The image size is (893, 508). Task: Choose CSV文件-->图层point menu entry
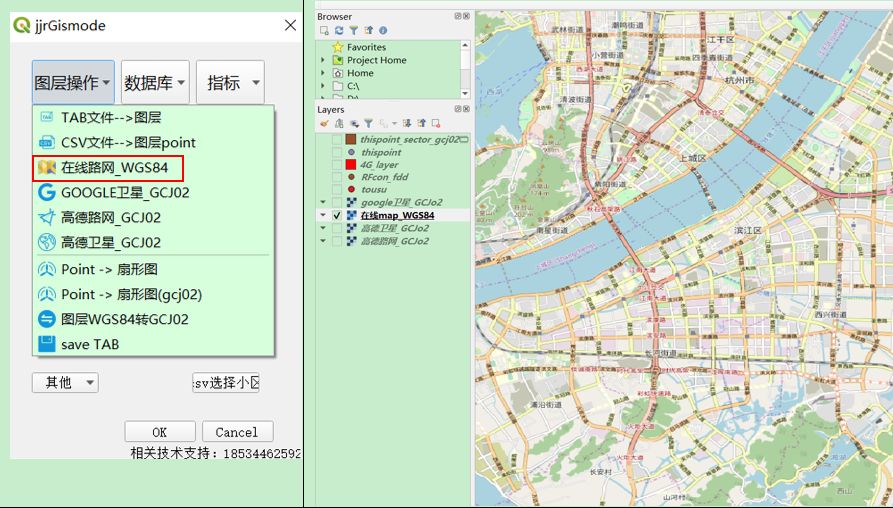pyautogui.click(x=153, y=142)
